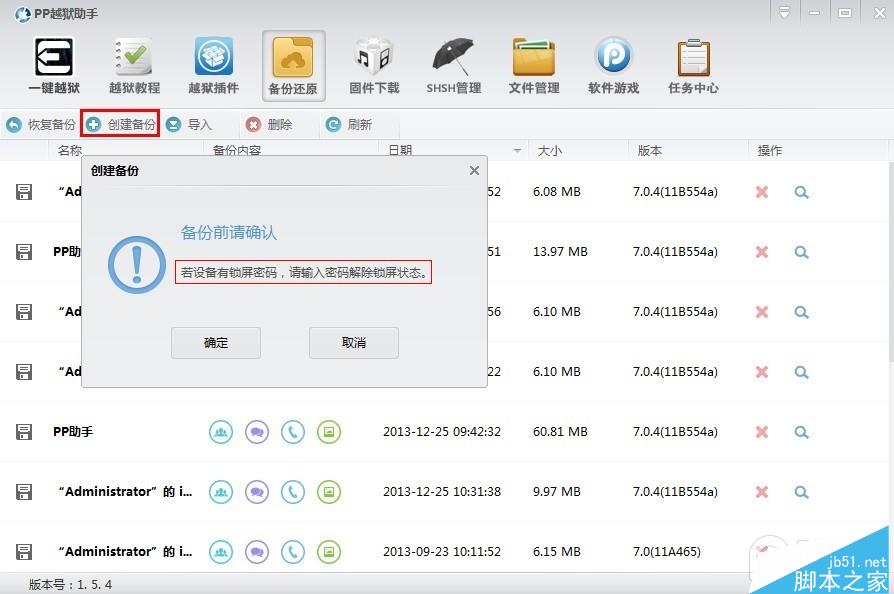Viewport: 894px width, 594px height.
Task: Delete the PP助手 backup with the red X
Action: [x=762, y=432]
